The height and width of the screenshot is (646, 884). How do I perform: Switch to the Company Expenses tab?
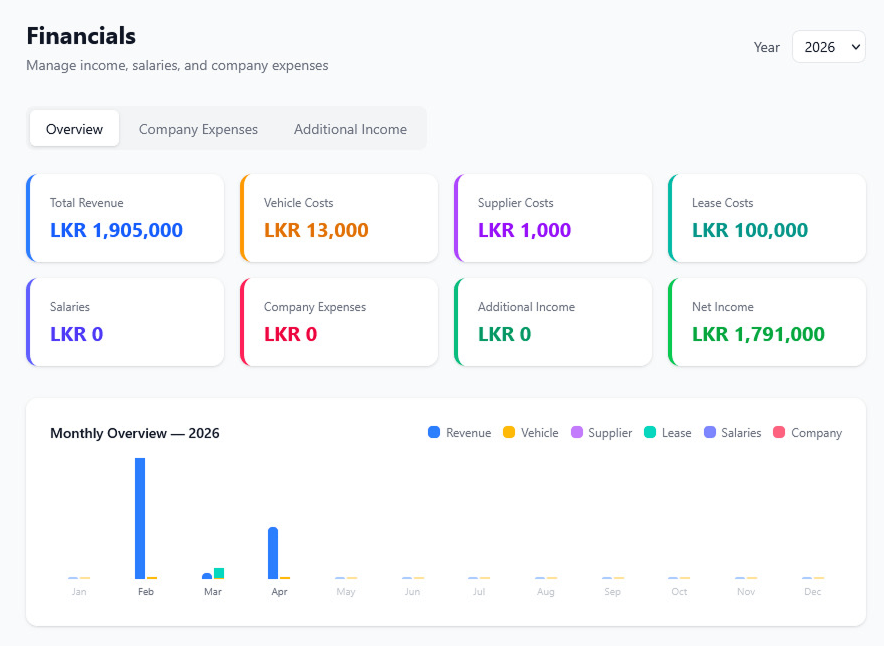[x=197, y=129]
